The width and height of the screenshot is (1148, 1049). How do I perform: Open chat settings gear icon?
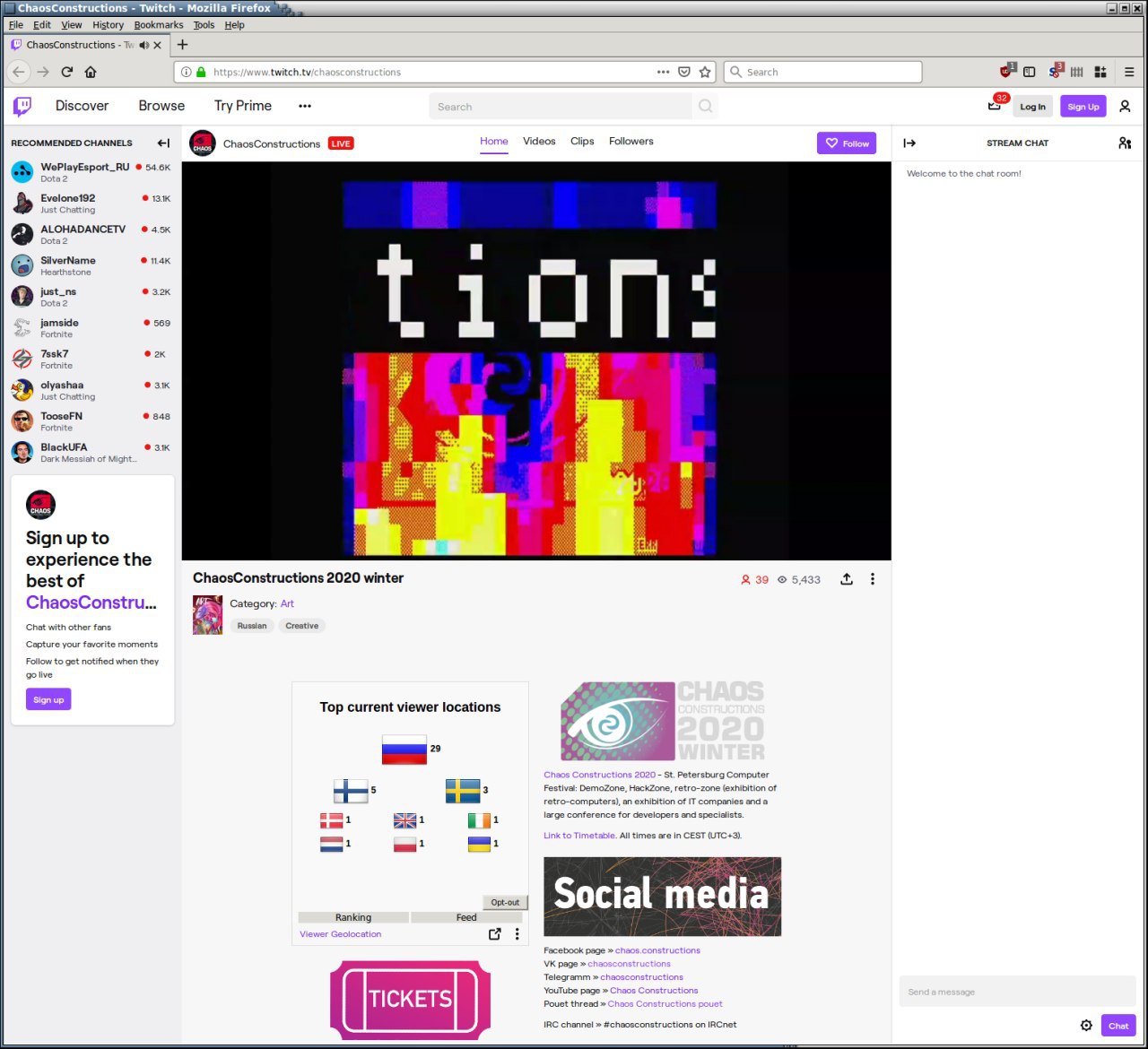tap(1086, 1026)
